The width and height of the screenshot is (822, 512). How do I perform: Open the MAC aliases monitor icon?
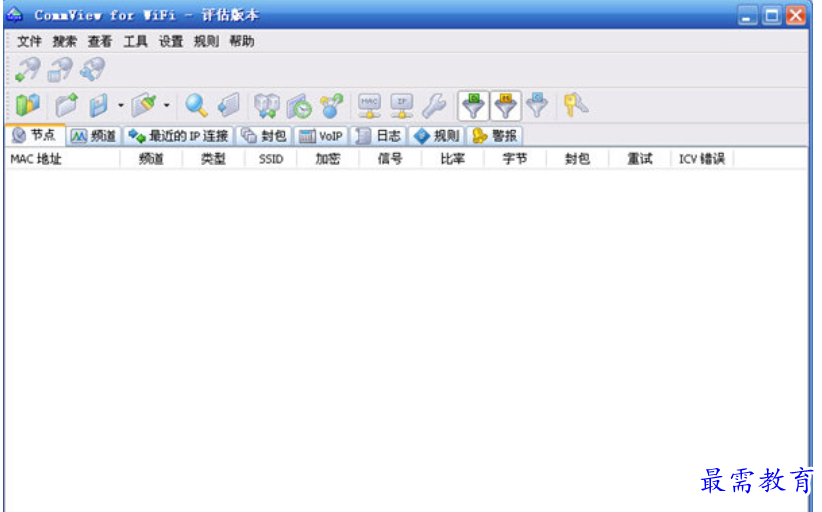370,105
